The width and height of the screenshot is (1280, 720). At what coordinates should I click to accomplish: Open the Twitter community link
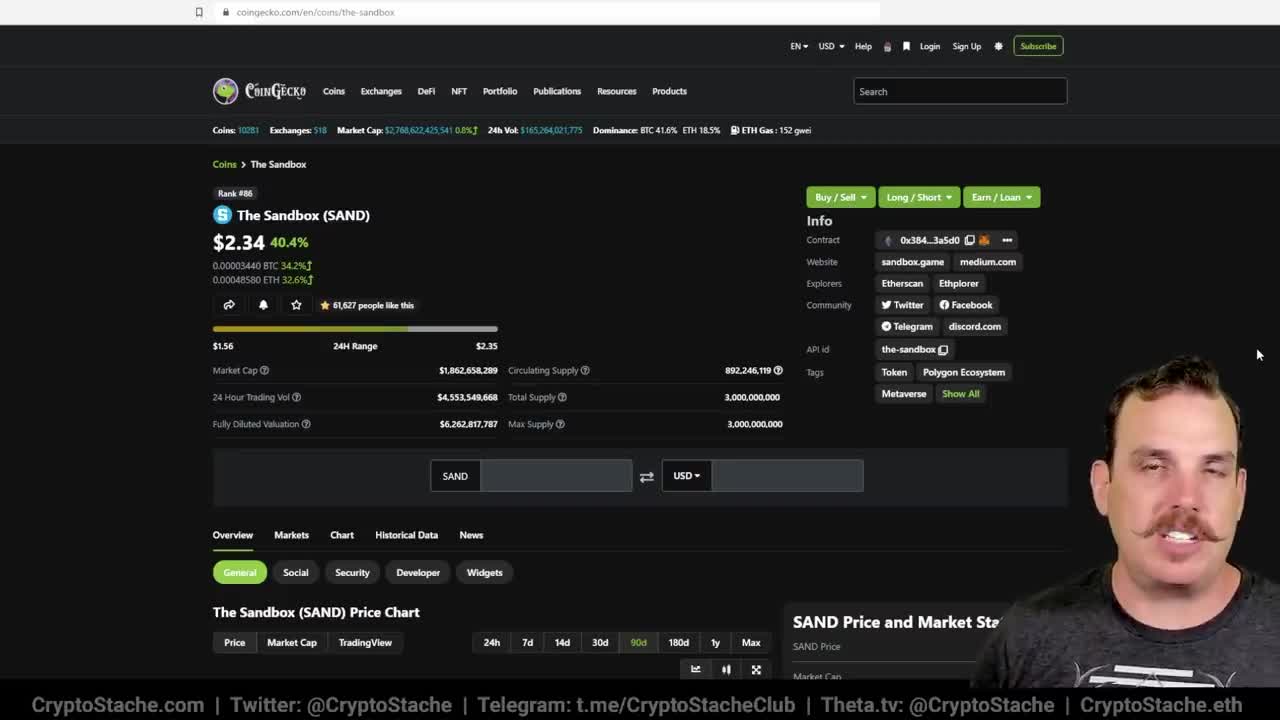pos(902,305)
